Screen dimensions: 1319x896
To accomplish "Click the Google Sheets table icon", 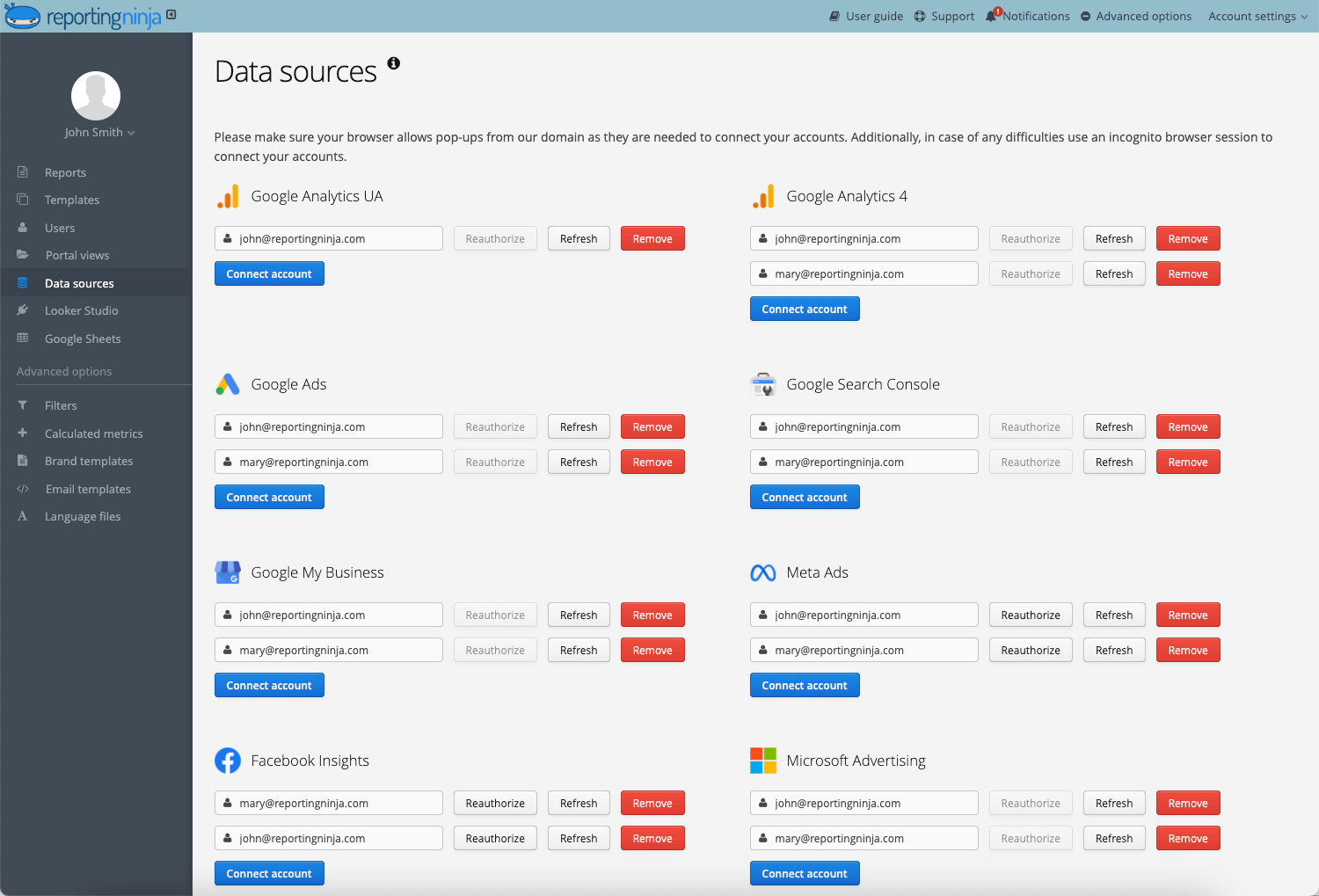I will click(23, 339).
